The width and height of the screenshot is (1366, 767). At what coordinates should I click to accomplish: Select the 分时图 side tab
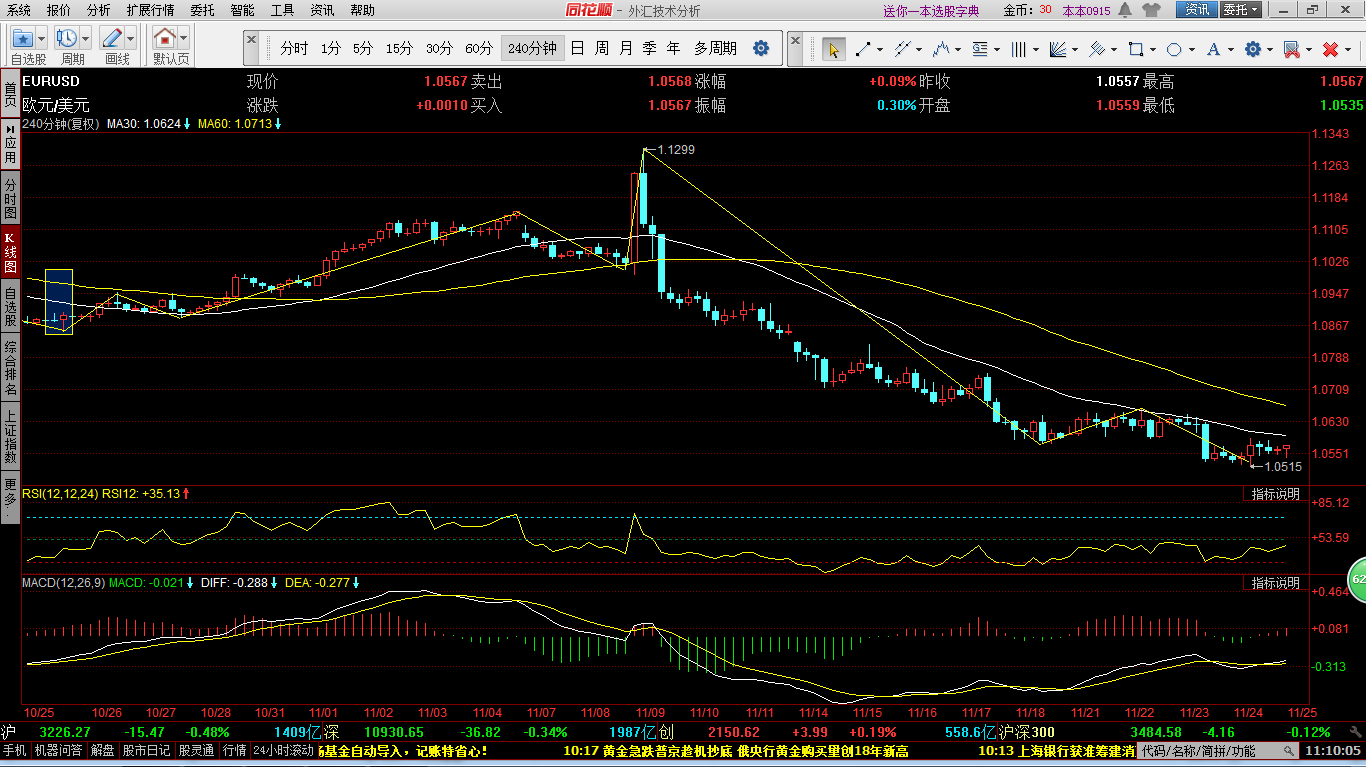point(10,199)
